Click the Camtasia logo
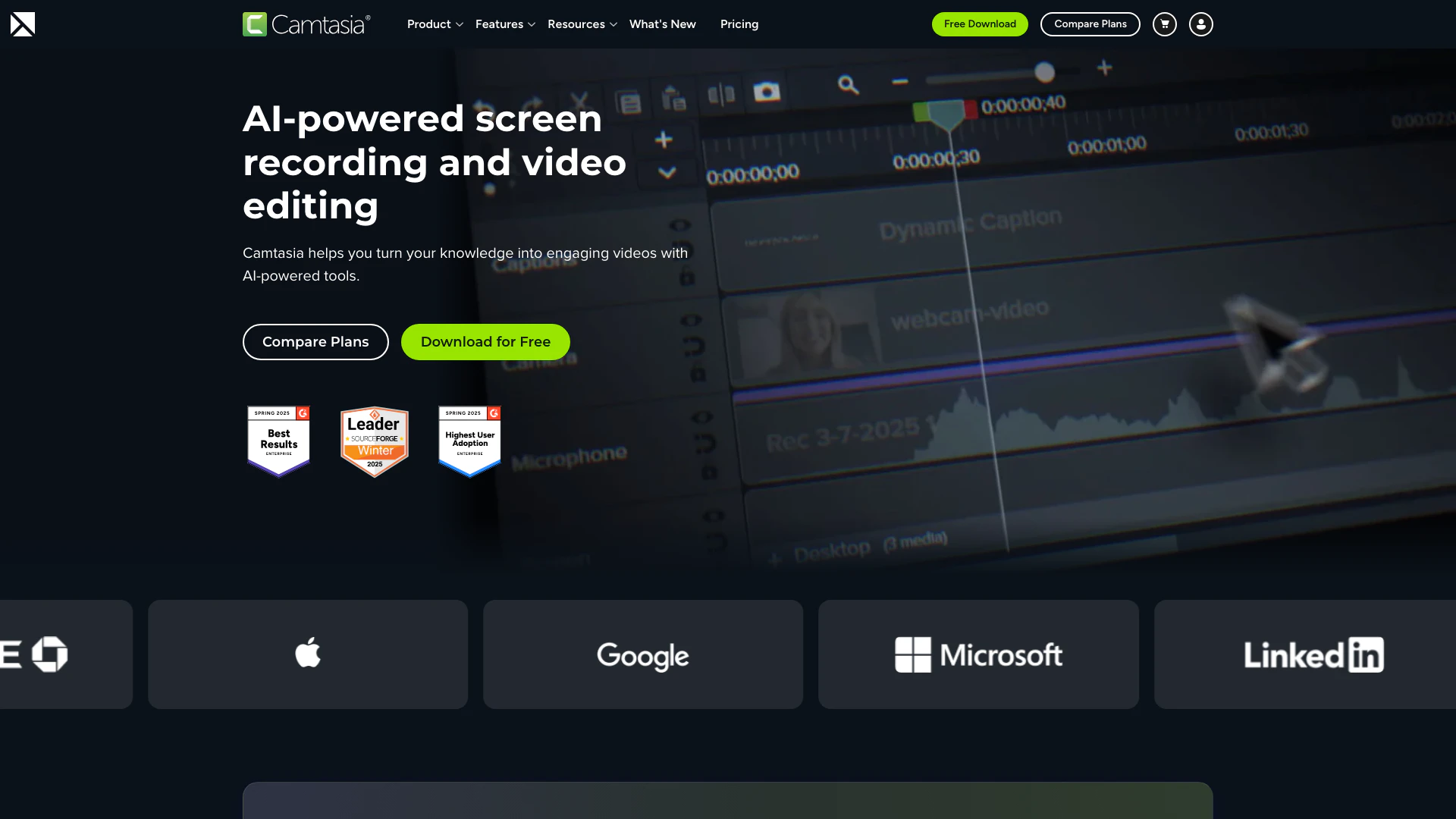This screenshot has width=1456, height=819. (306, 24)
